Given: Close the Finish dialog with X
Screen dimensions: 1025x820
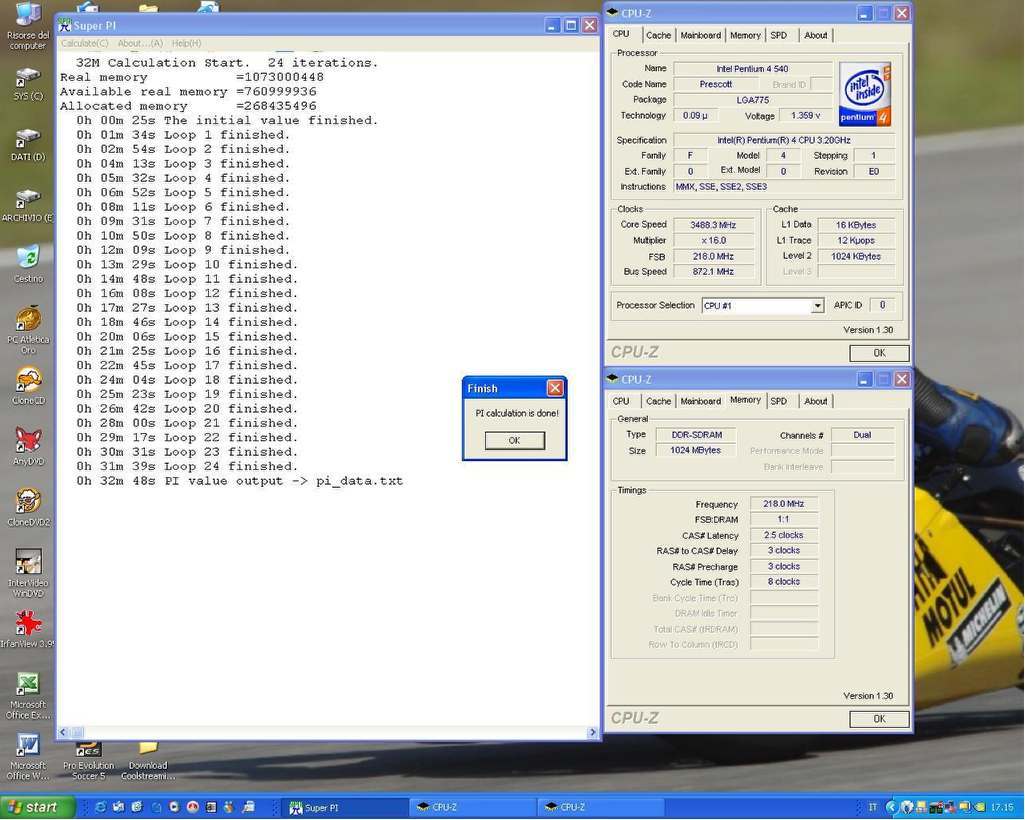Looking at the screenshot, I should coord(555,388).
